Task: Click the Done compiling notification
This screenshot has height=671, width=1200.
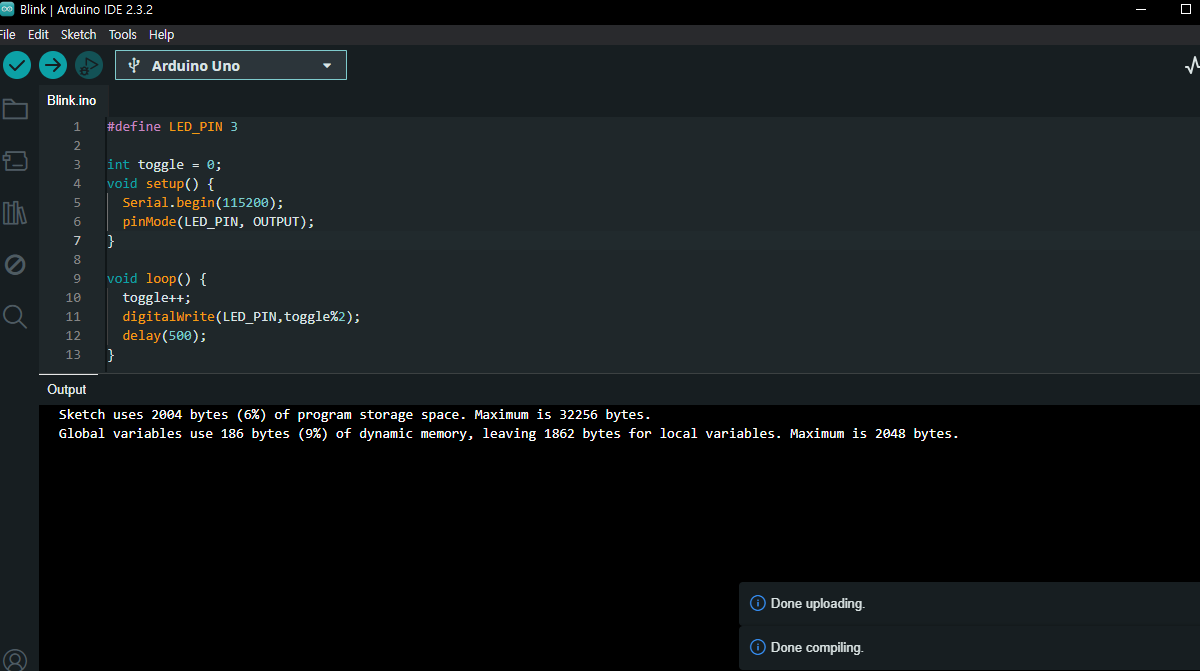Action: pos(969,648)
